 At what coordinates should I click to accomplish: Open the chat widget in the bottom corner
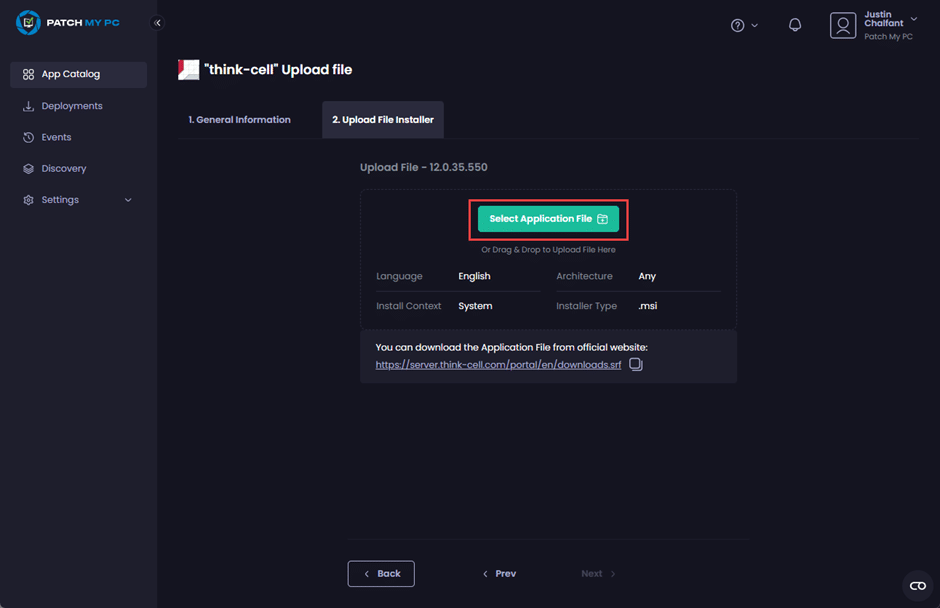click(917, 586)
